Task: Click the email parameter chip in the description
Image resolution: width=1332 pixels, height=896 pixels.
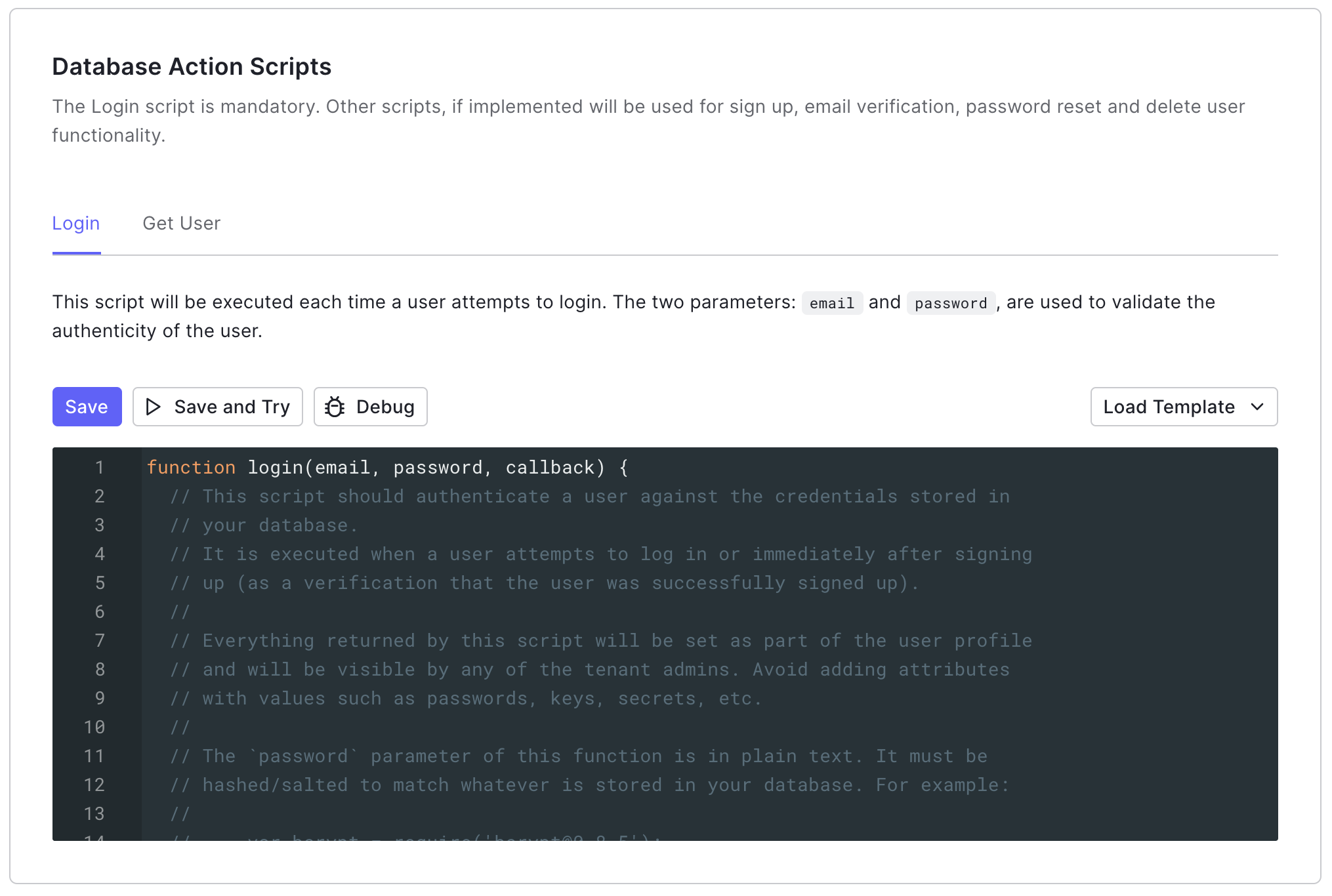Action: pyautogui.click(x=831, y=303)
